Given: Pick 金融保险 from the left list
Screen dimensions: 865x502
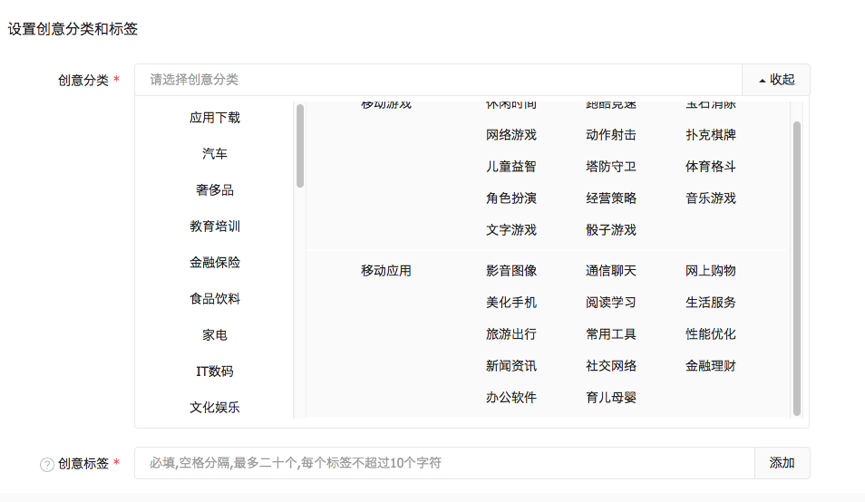Looking at the screenshot, I should 215,263.
